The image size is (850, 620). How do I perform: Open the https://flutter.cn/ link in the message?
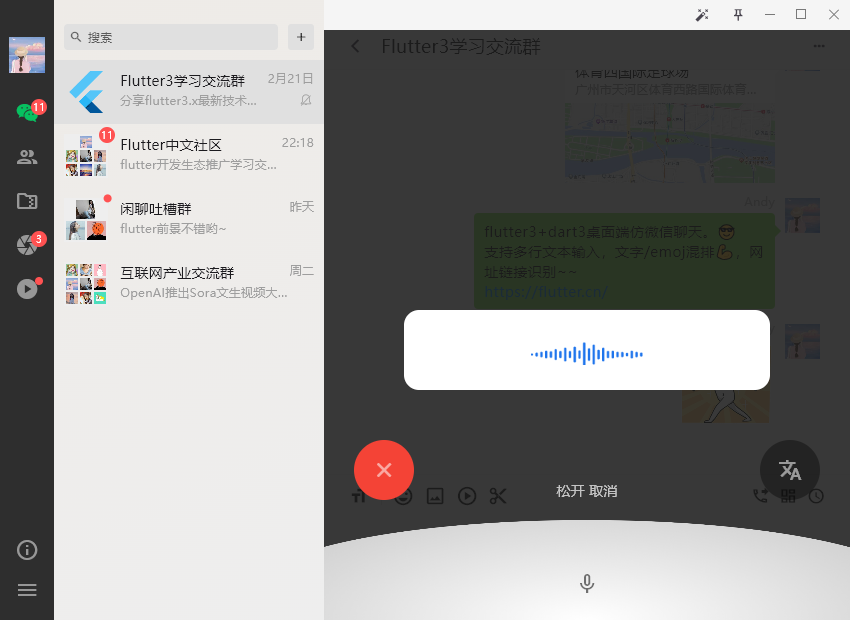(545, 292)
